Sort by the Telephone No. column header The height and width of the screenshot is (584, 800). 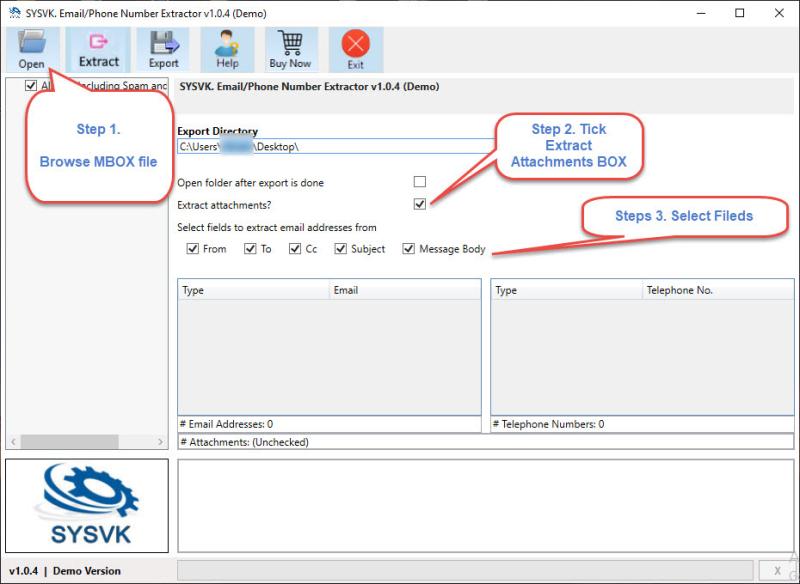[x=717, y=290]
